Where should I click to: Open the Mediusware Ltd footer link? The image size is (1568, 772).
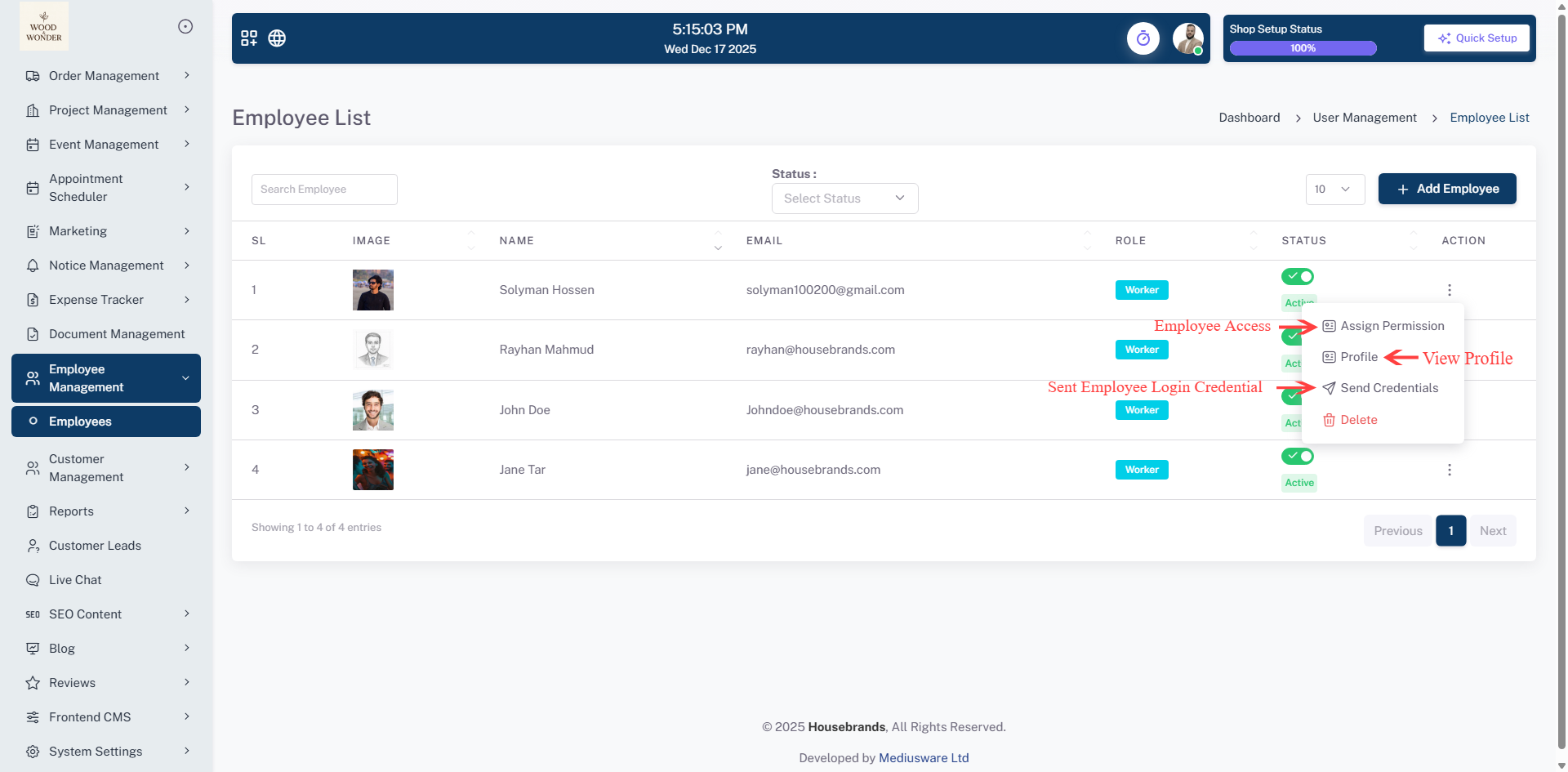pyautogui.click(x=924, y=758)
